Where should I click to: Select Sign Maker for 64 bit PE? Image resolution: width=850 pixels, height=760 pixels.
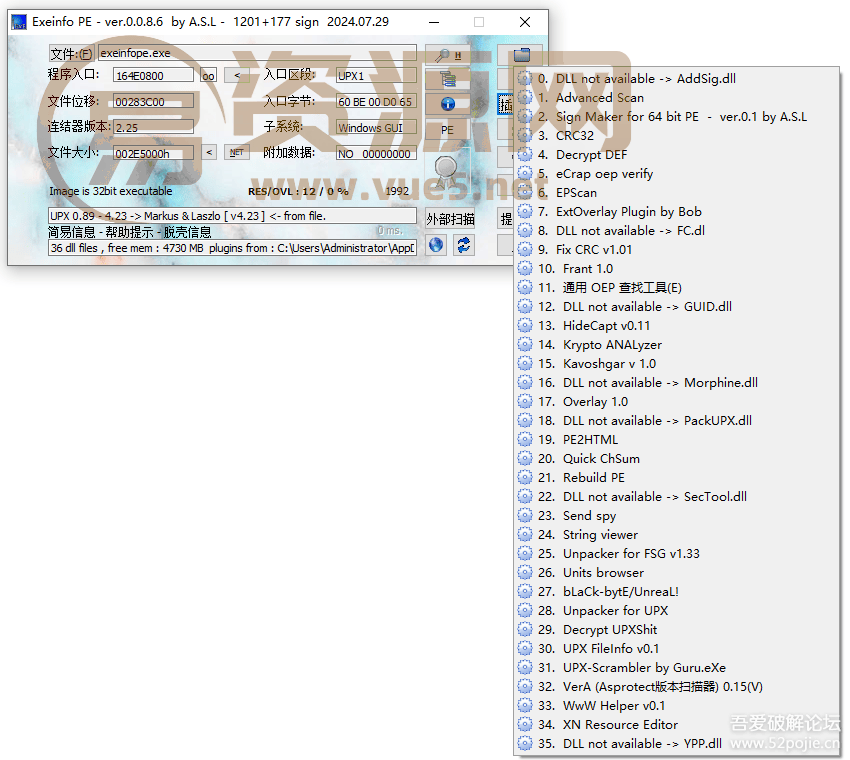676,117
